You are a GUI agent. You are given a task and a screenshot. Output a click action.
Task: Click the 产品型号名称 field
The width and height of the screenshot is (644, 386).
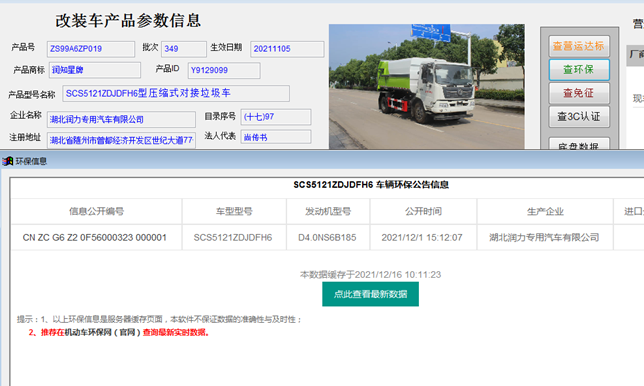tap(176, 93)
